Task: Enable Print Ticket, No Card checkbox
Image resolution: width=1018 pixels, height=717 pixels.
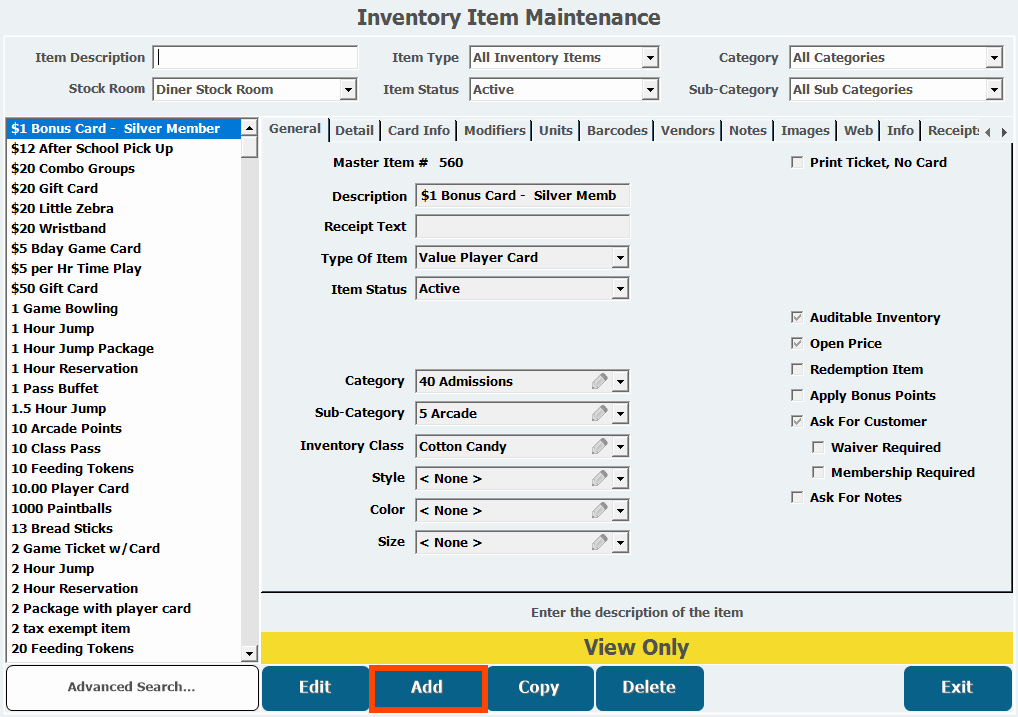Action: click(797, 163)
